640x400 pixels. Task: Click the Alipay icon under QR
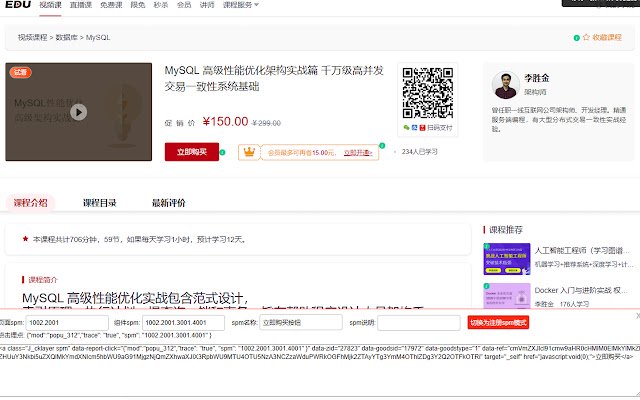tap(414, 128)
